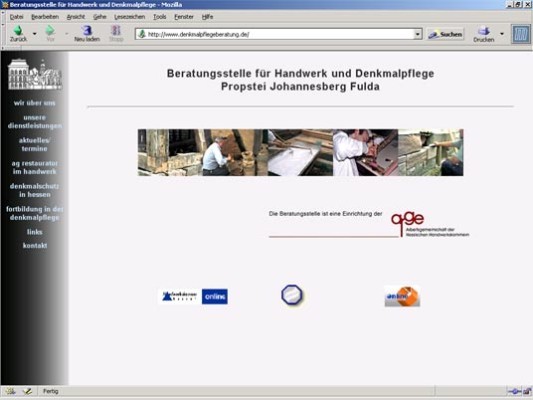Open the Ansicht menu
This screenshot has height=400, width=533.
pyautogui.click(x=76, y=17)
